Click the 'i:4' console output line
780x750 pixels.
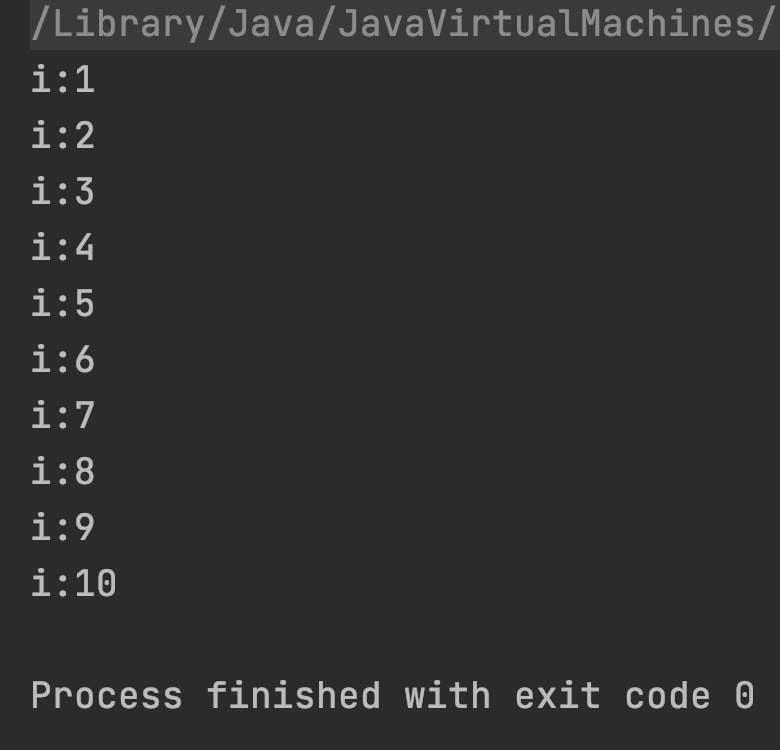[x=63, y=247]
